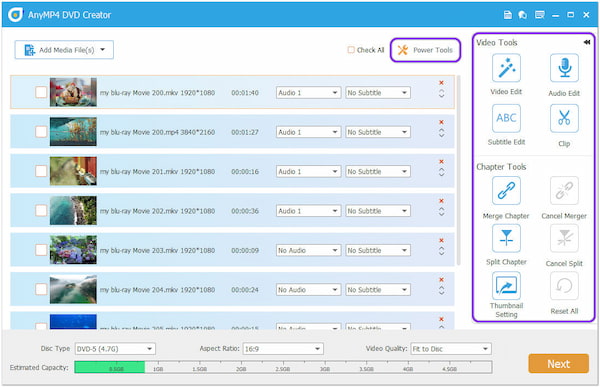Open the Audio Edit tool
This screenshot has width=600, height=387.
pyautogui.click(x=564, y=68)
